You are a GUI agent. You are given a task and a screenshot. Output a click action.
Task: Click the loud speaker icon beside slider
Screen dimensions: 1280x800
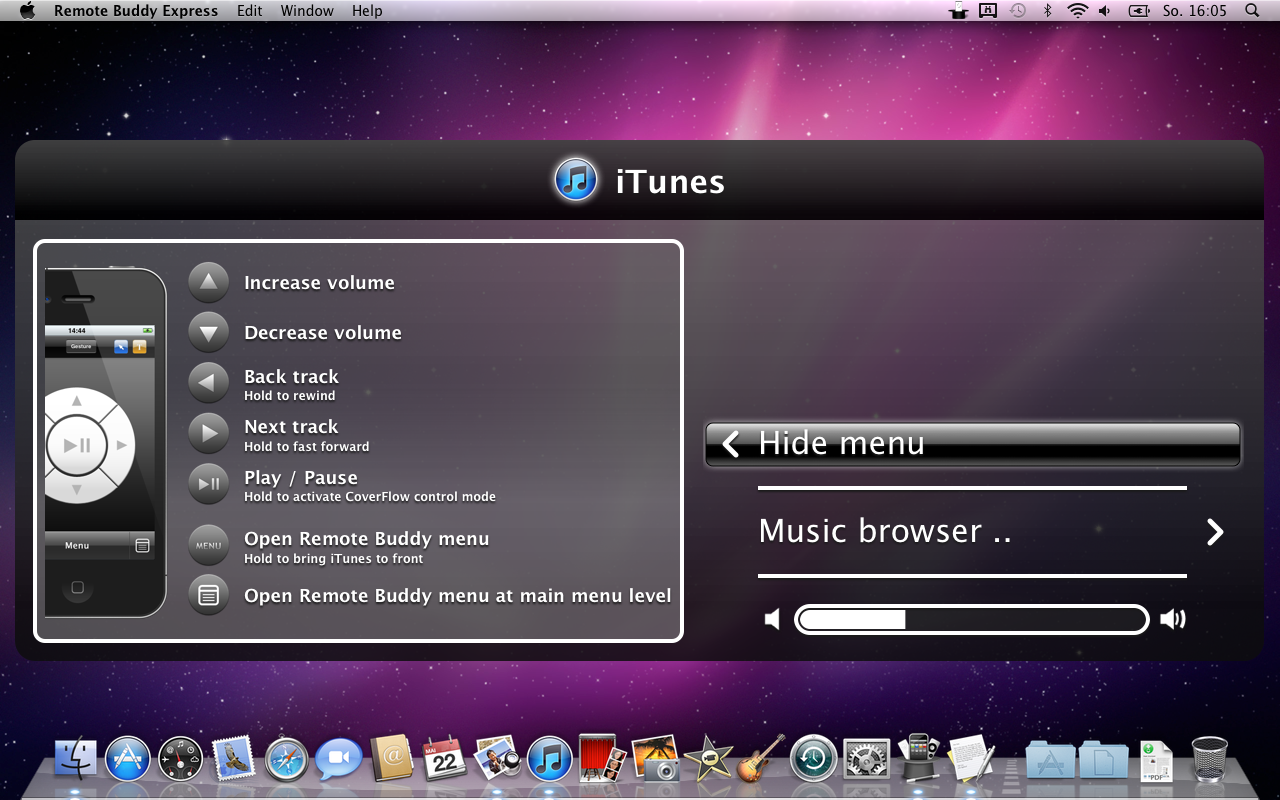point(1173,620)
